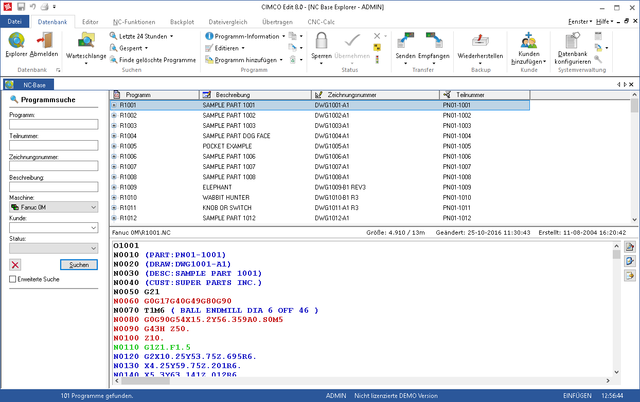The width and height of the screenshot is (640, 402).
Task: Expand the Programm-Information dropdown arrow
Action: (x=284, y=36)
